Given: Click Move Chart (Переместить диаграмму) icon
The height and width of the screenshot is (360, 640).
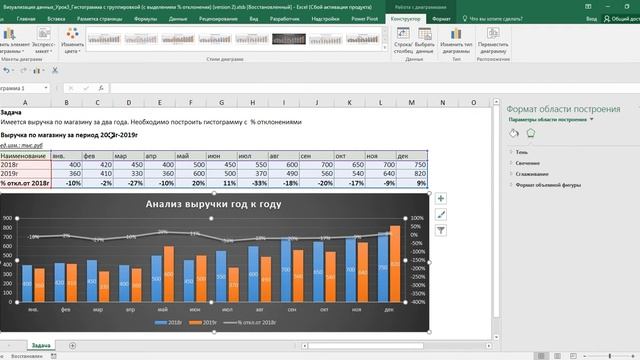Looking at the screenshot, I should (493, 33).
